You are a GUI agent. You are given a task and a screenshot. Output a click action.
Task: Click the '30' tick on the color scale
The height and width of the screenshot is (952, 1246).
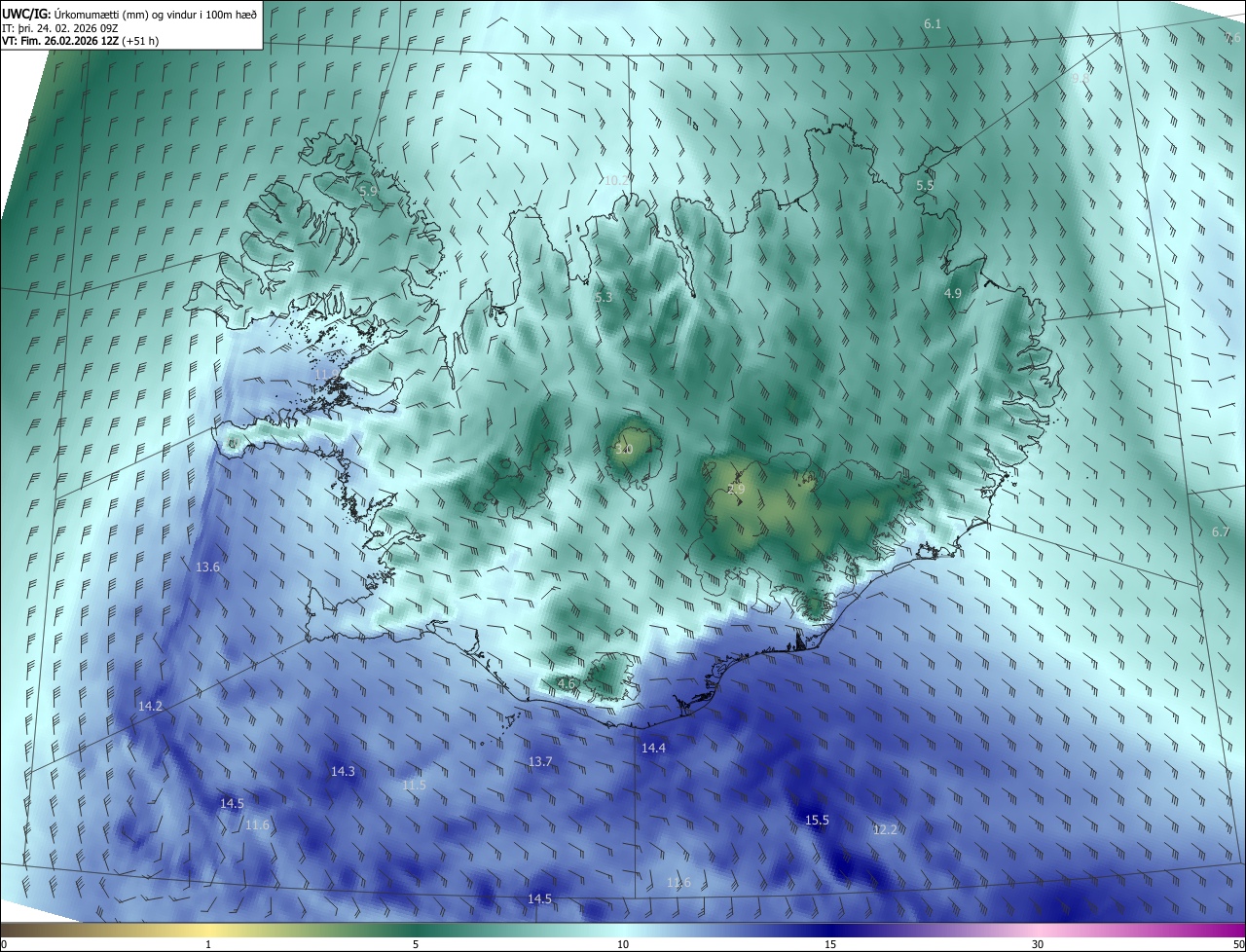(1038, 944)
